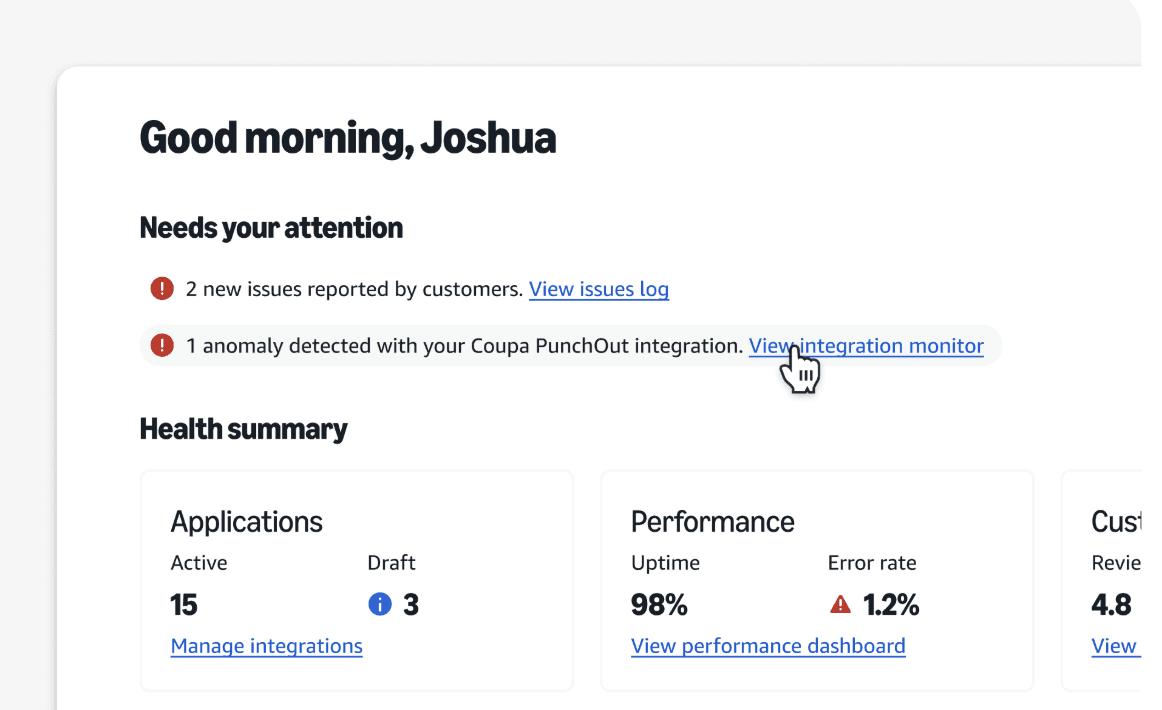This screenshot has height=710, width=1162.
Task: Open View performance dashboard link
Action: pyautogui.click(x=768, y=646)
